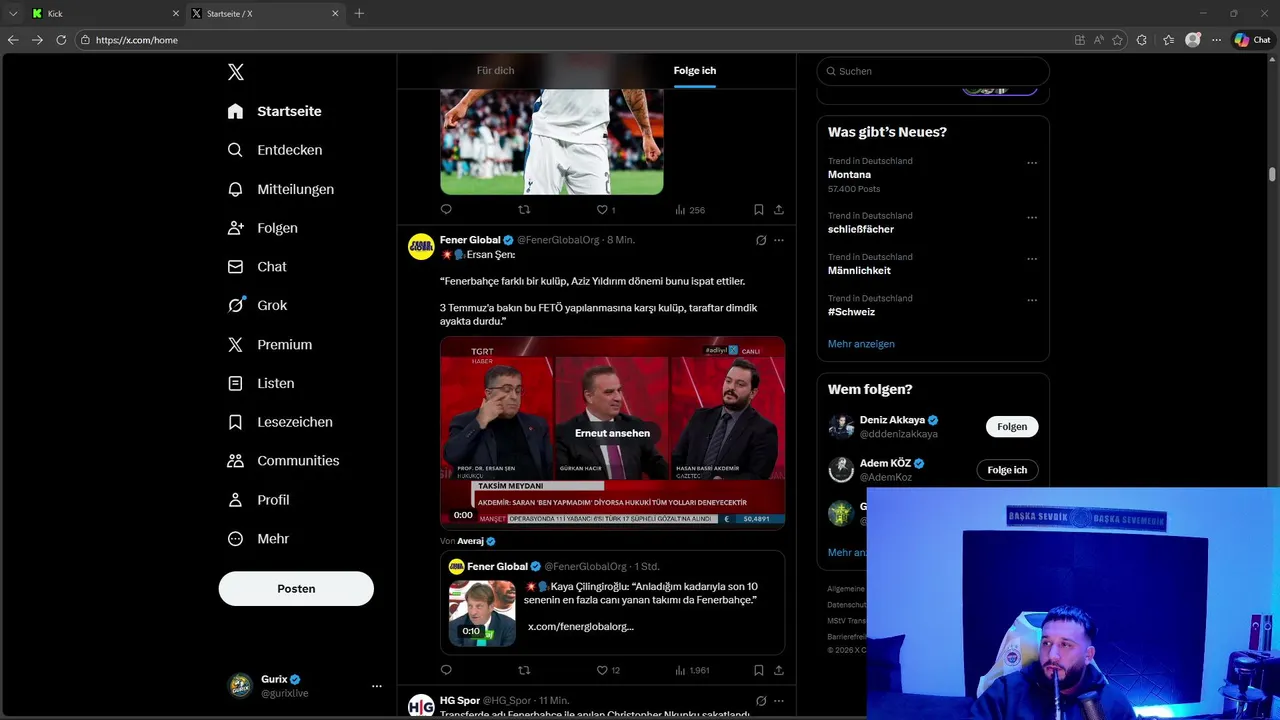Open Lesezeichen bookmarks
The width and height of the screenshot is (1280, 720).
click(x=280, y=422)
